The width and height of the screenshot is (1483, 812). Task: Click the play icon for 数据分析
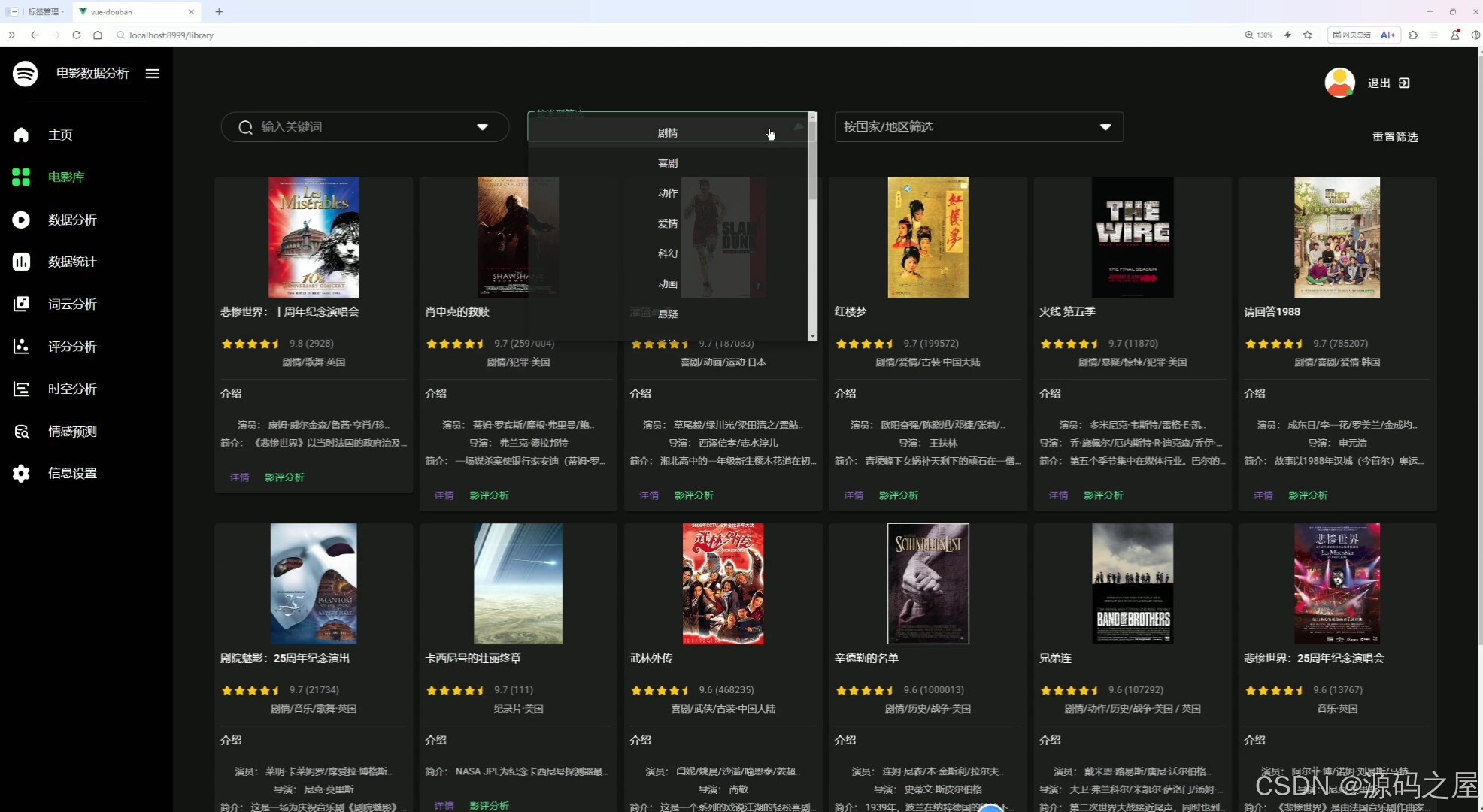click(x=21, y=220)
